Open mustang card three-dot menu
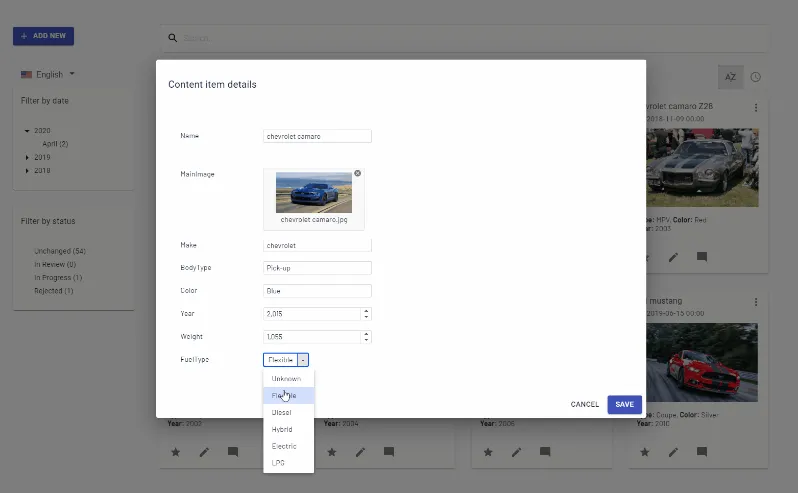Image resolution: width=798 pixels, height=493 pixels. click(756, 302)
